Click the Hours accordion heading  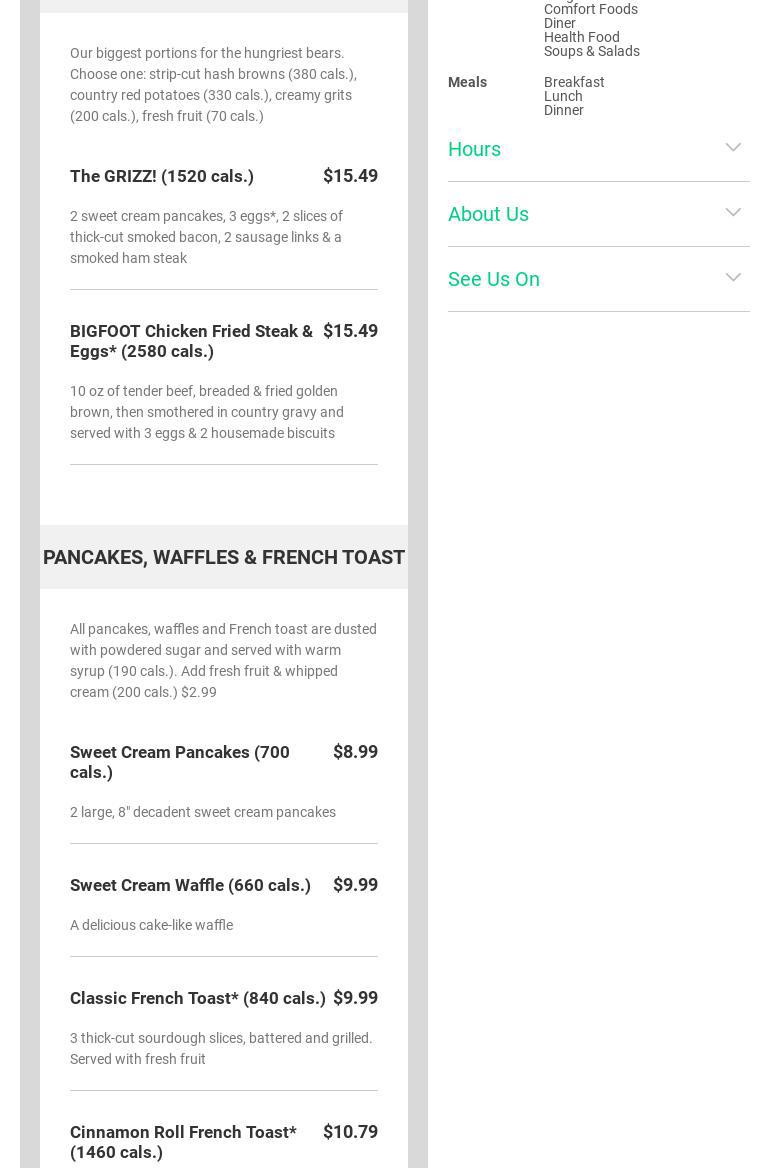(x=474, y=149)
